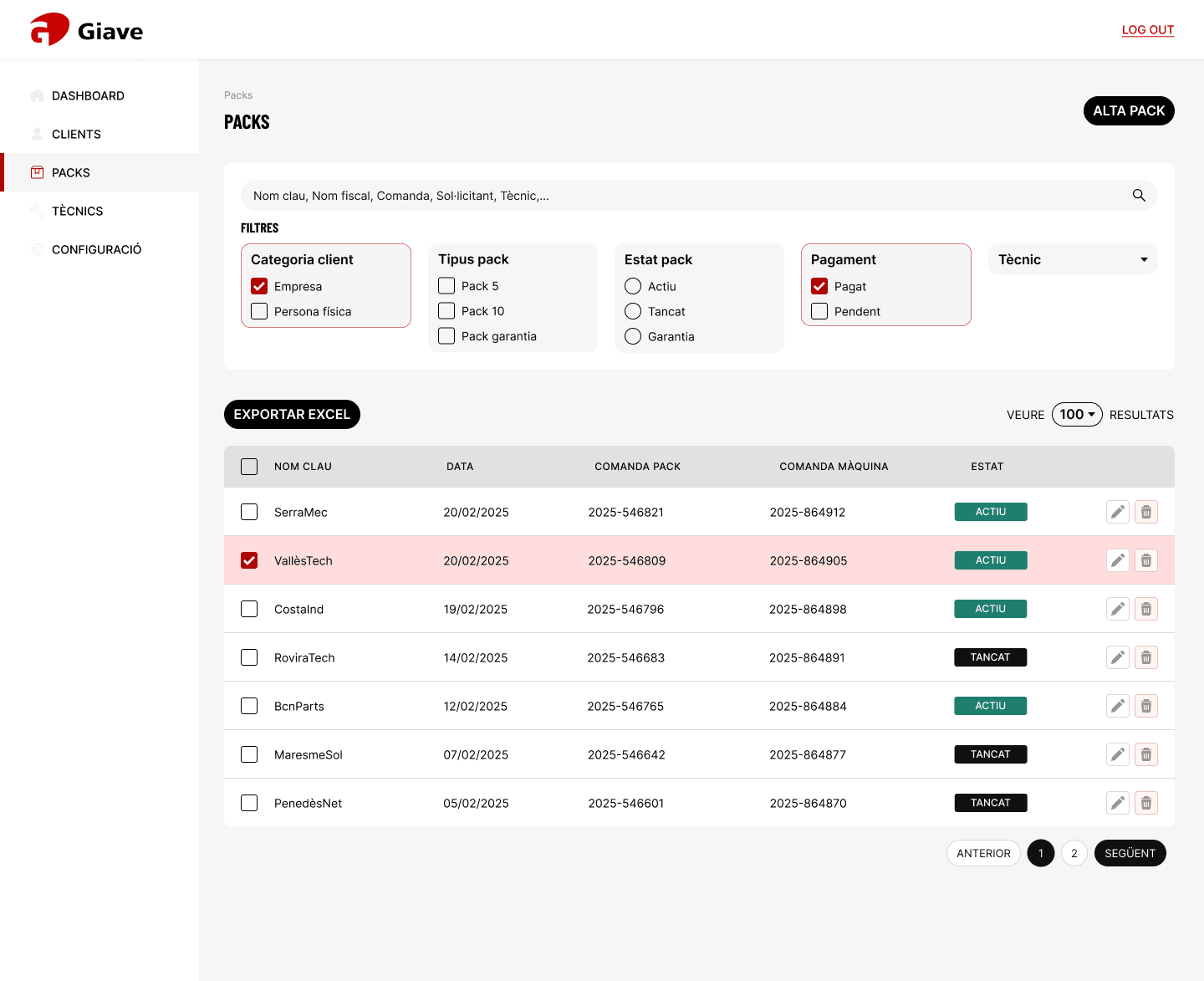The width and height of the screenshot is (1204, 981).
Task: Uncheck the Pagat payment filter
Action: (819, 286)
